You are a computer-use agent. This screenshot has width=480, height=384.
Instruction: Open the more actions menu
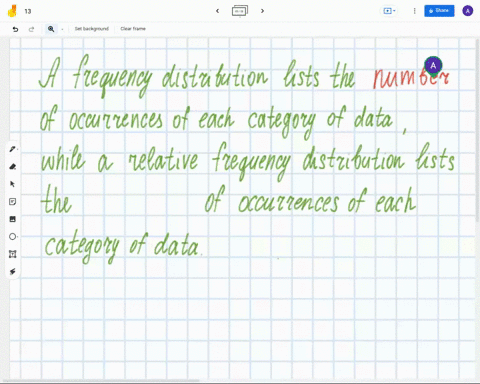(414, 11)
